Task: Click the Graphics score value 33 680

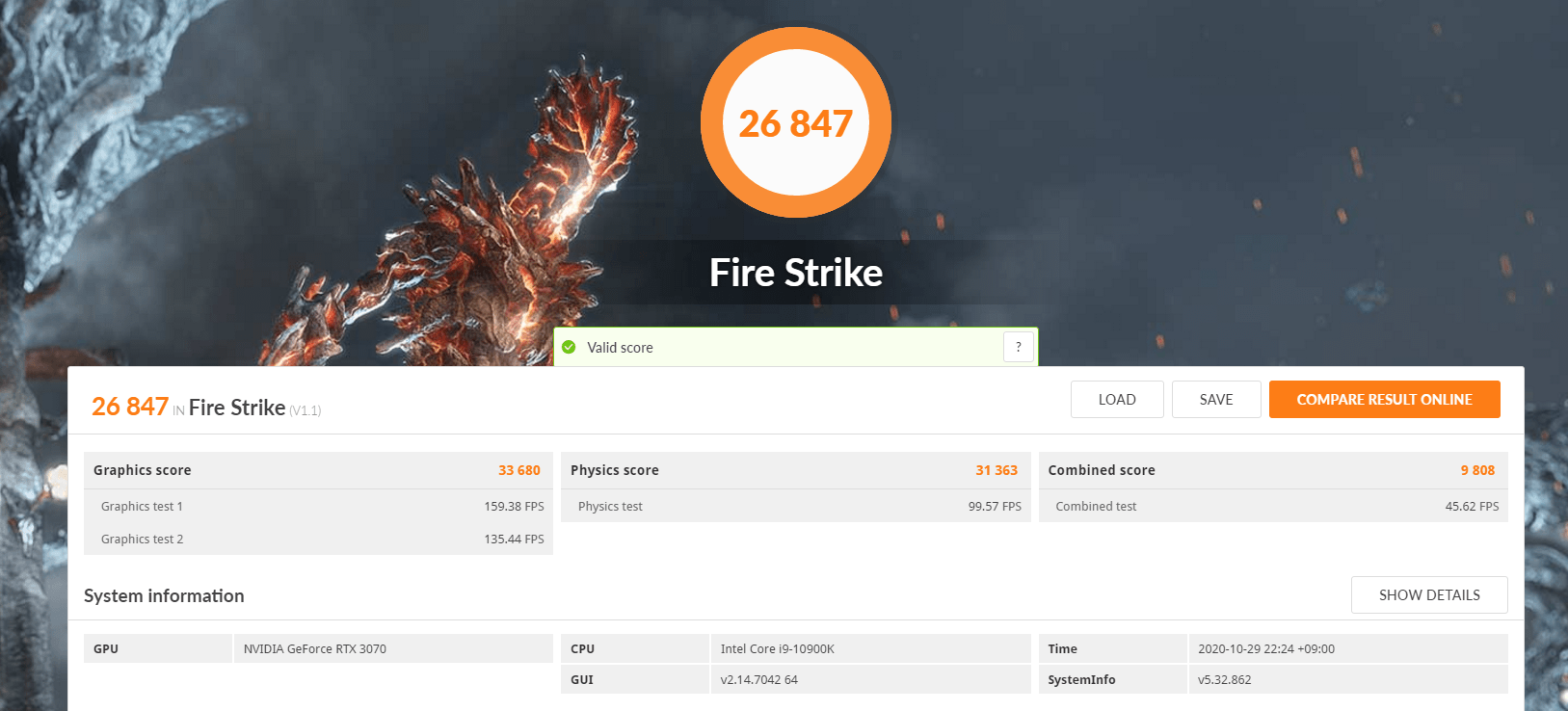Action: point(519,470)
